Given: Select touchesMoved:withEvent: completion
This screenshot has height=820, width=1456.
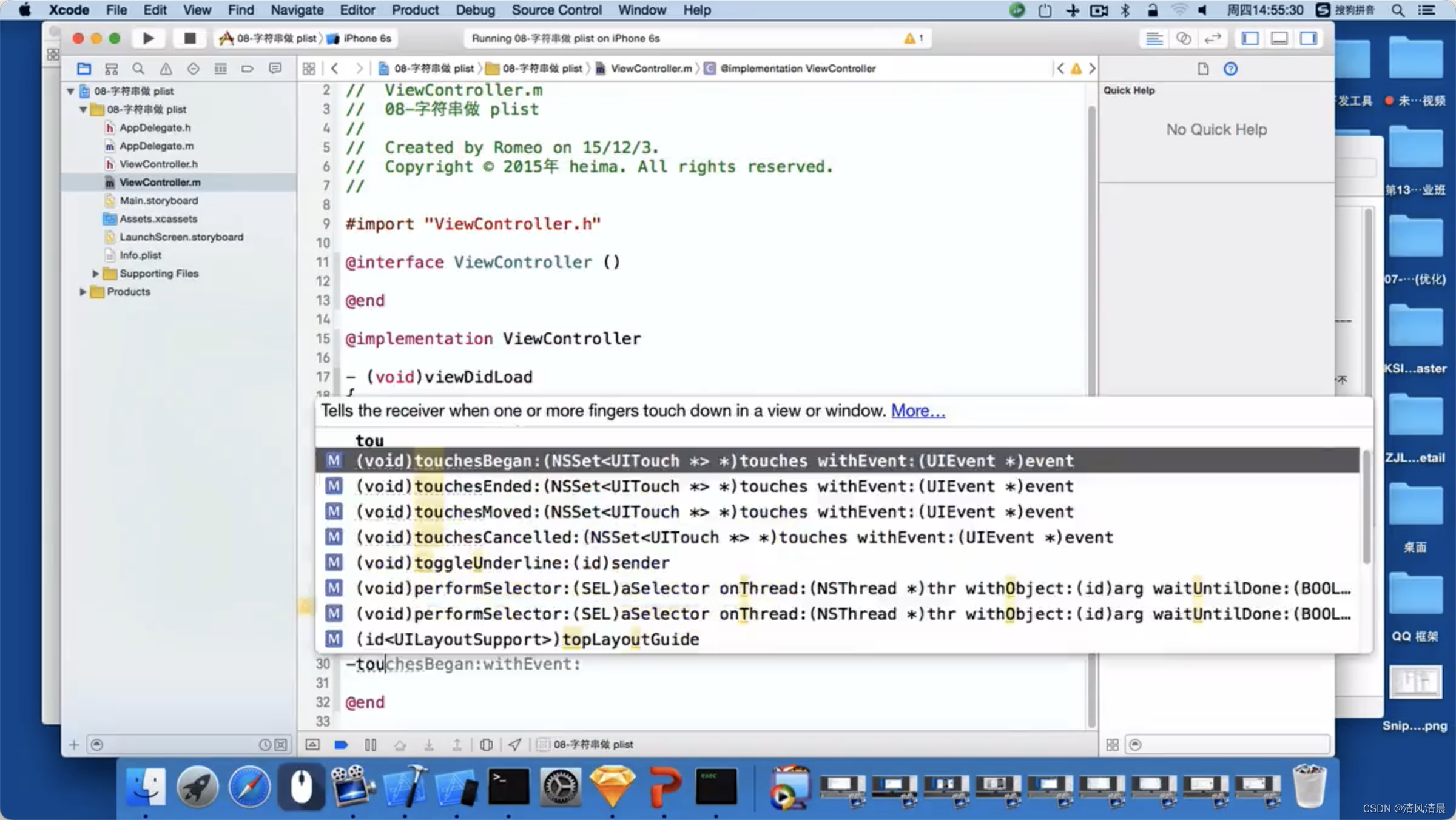Looking at the screenshot, I should [x=837, y=512].
